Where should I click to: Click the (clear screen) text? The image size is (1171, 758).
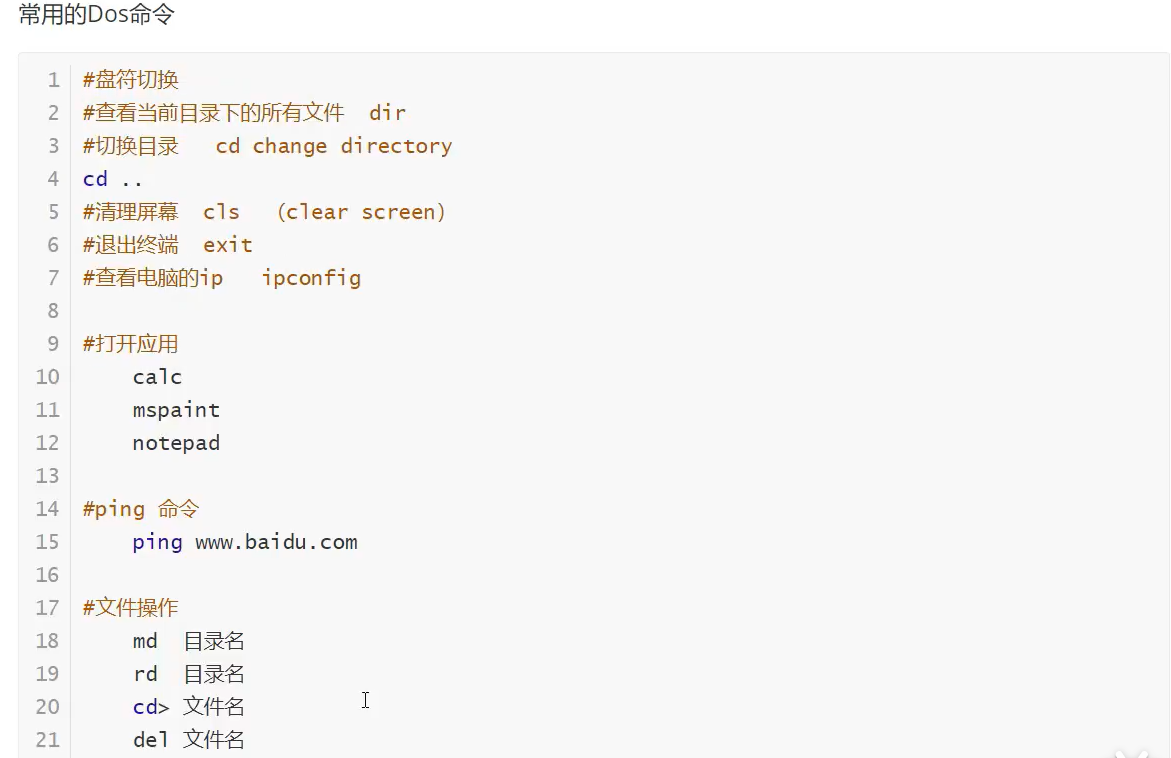click(x=361, y=212)
